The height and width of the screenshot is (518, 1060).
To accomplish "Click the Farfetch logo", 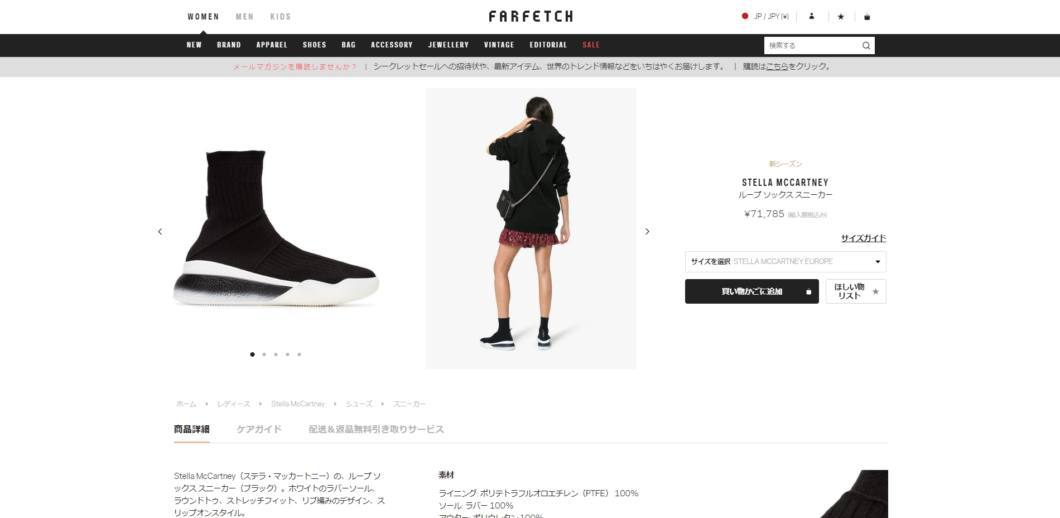I will (x=531, y=16).
